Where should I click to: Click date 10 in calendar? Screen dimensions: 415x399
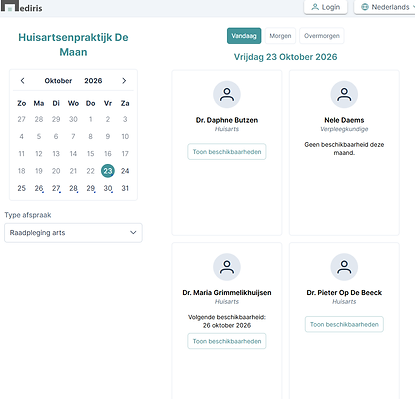coord(125,136)
